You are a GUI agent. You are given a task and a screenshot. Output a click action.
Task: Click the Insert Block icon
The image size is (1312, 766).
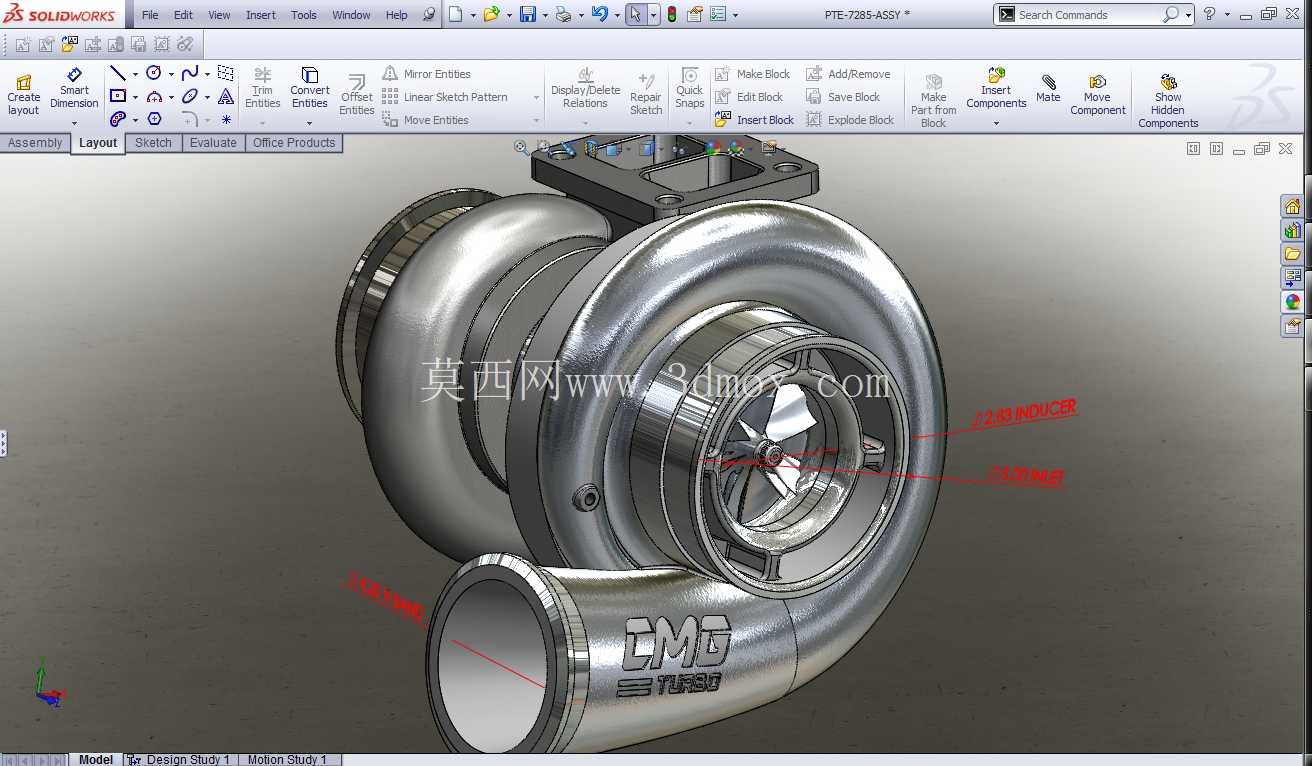point(723,120)
